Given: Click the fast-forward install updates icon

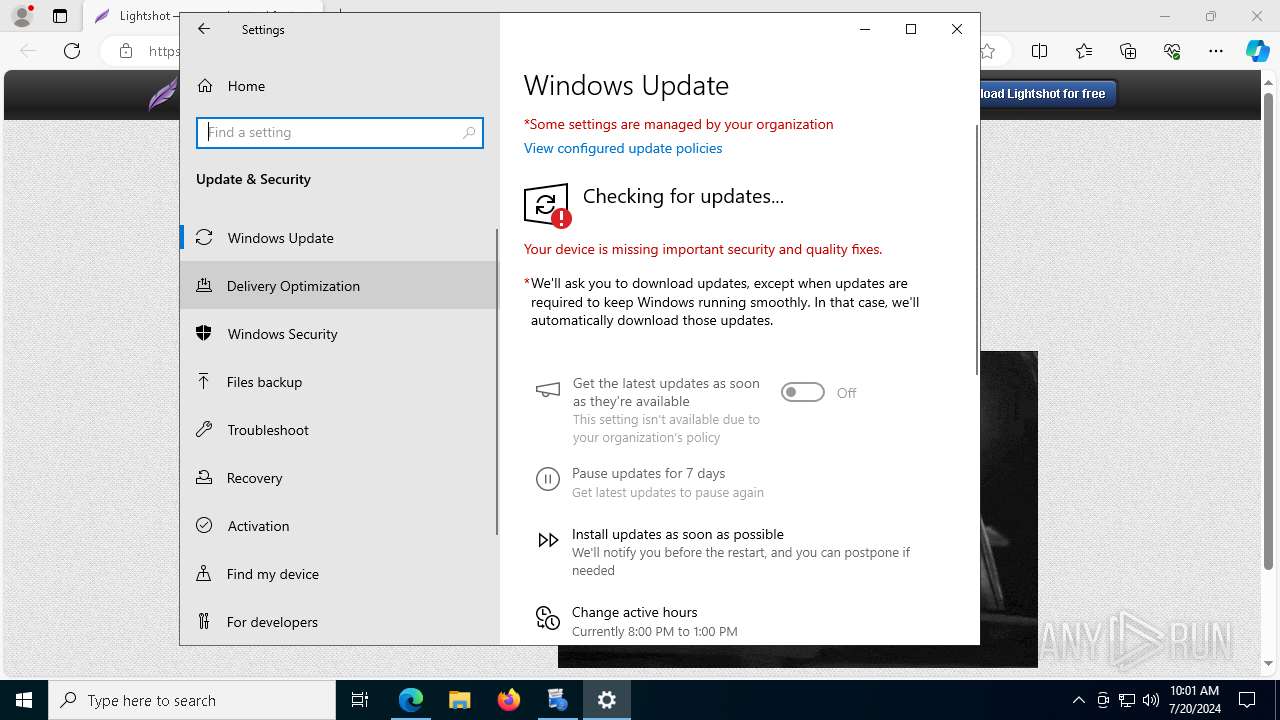Looking at the screenshot, I should pyautogui.click(x=548, y=540).
